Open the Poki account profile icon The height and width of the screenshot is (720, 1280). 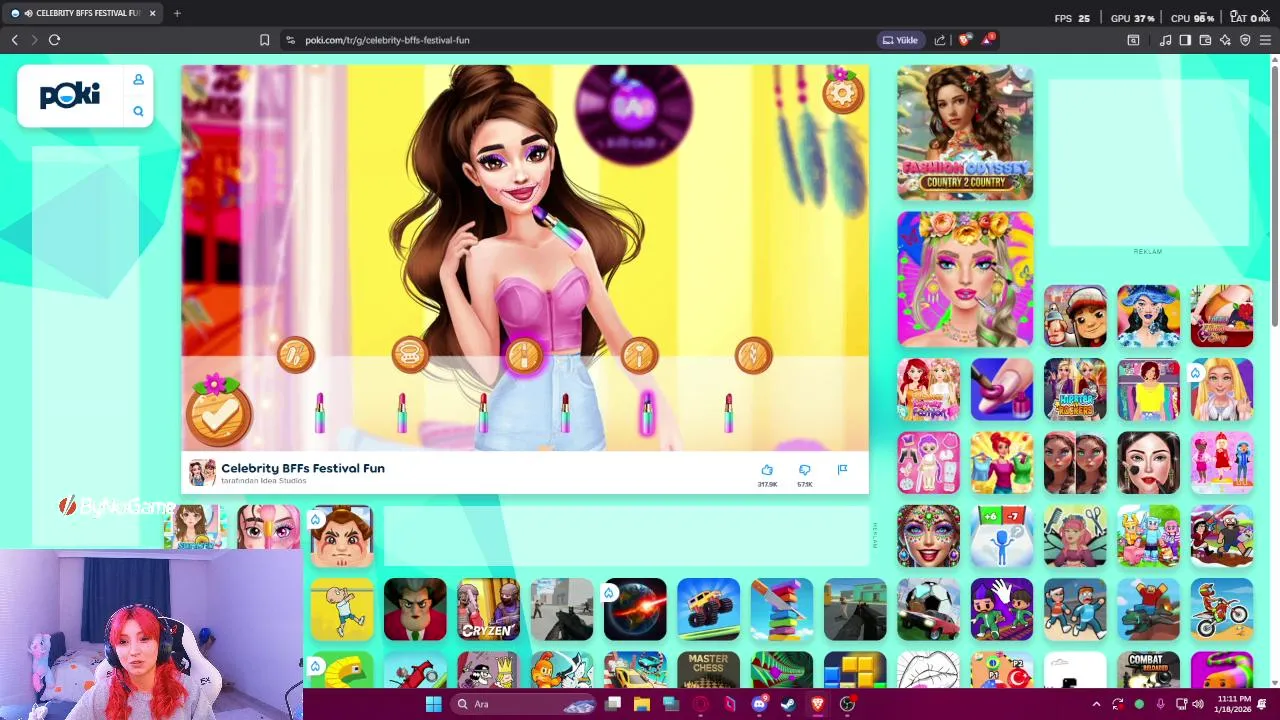[x=138, y=79]
